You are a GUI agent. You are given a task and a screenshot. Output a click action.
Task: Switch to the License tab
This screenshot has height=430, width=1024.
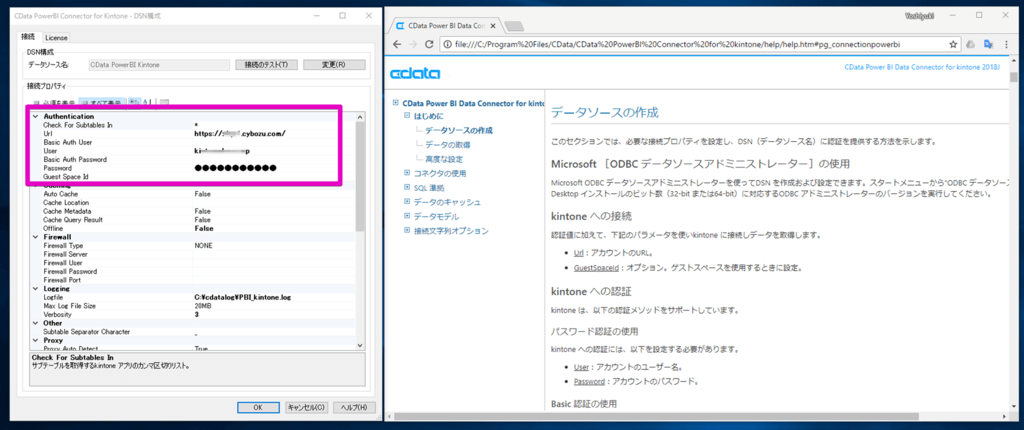click(56, 38)
